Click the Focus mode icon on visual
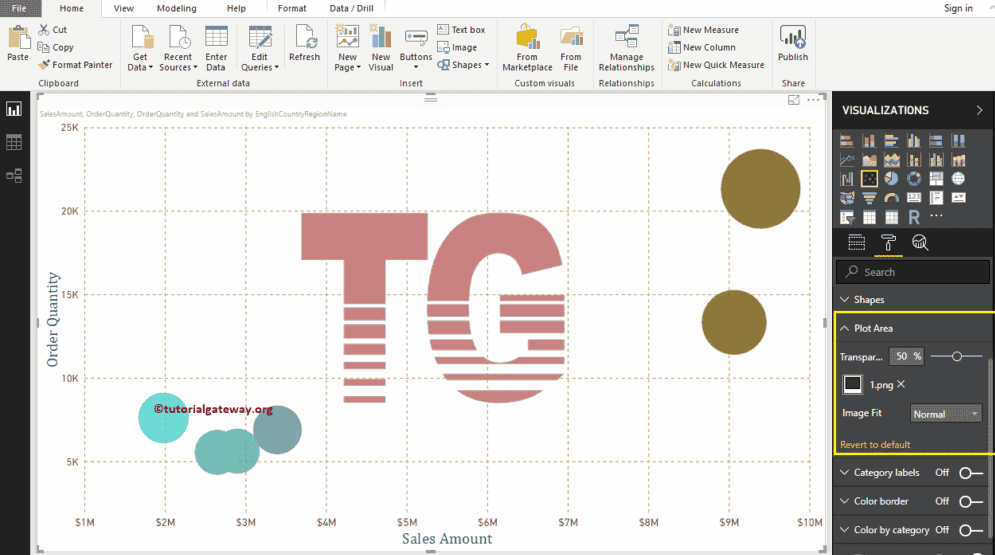This screenshot has width=995, height=555. (x=793, y=100)
